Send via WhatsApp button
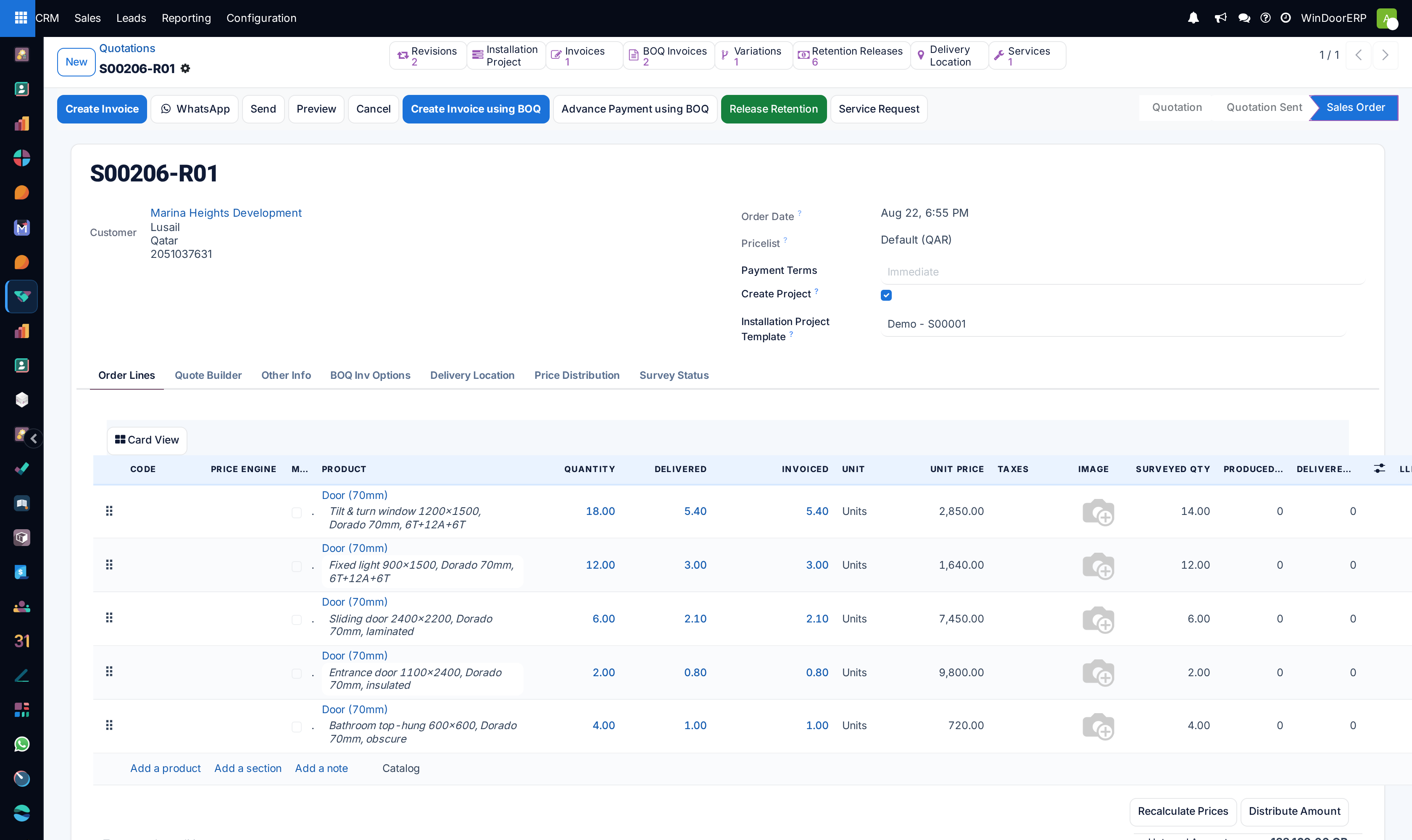The width and height of the screenshot is (1412, 840). click(195, 109)
